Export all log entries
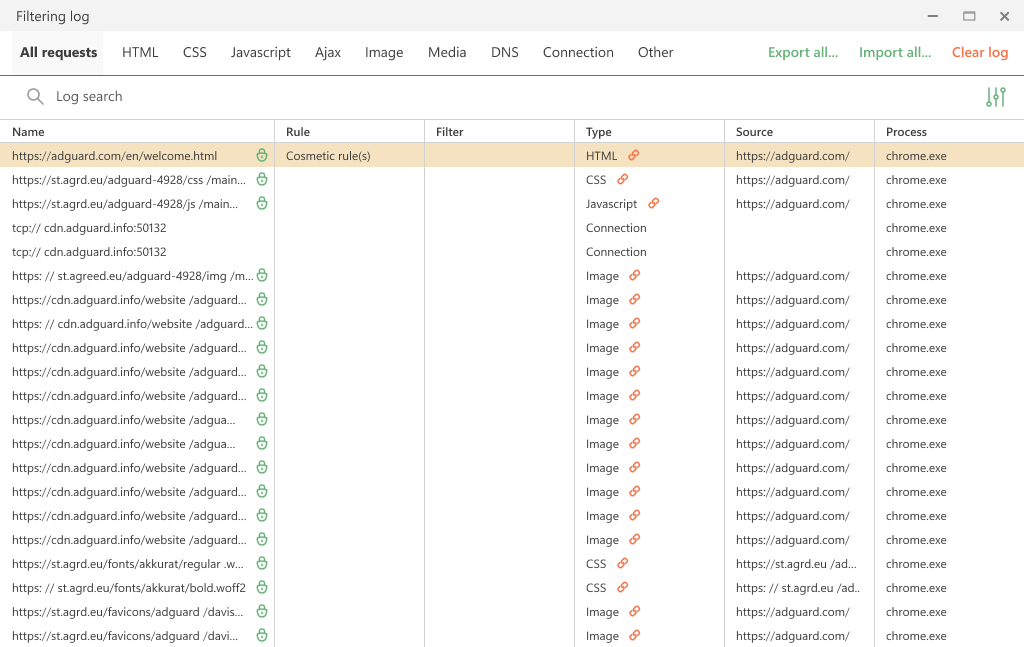 click(802, 52)
